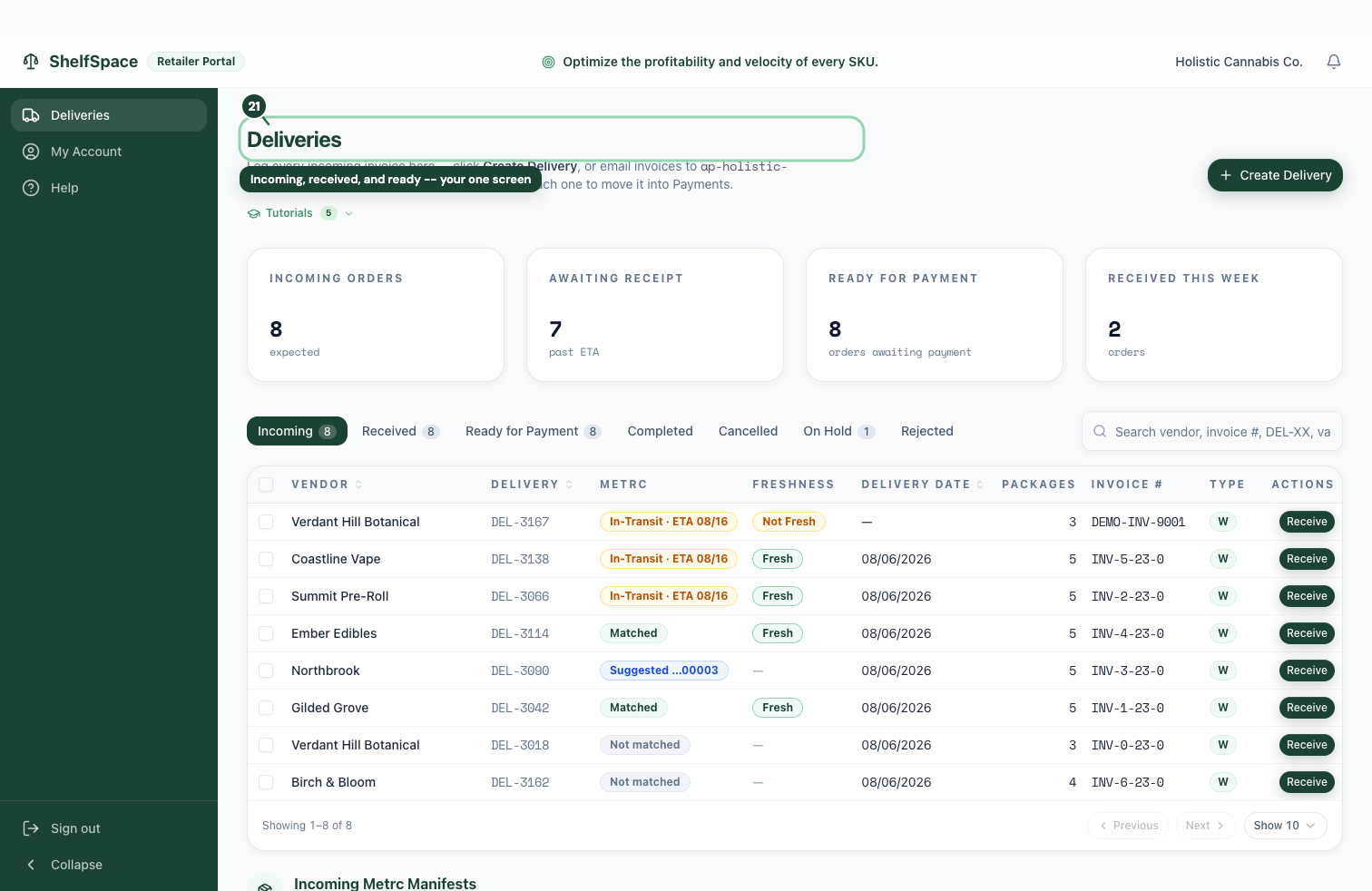Click the My Account user icon

pos(31,152)
